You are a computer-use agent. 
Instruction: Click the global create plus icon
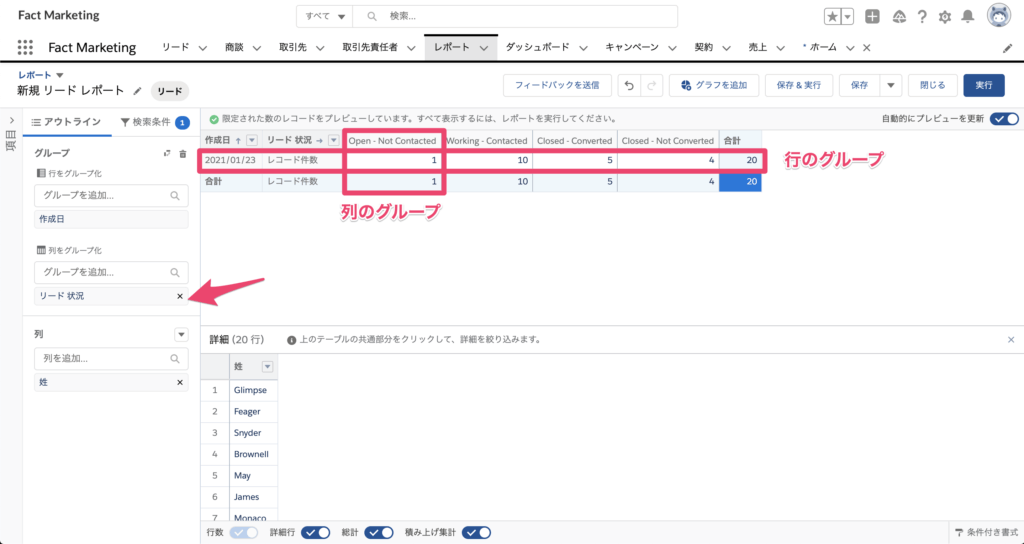point(872,17)
